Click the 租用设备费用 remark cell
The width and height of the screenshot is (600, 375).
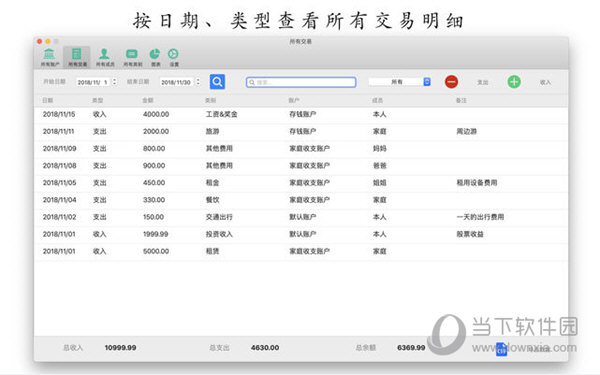coord(476,183)
